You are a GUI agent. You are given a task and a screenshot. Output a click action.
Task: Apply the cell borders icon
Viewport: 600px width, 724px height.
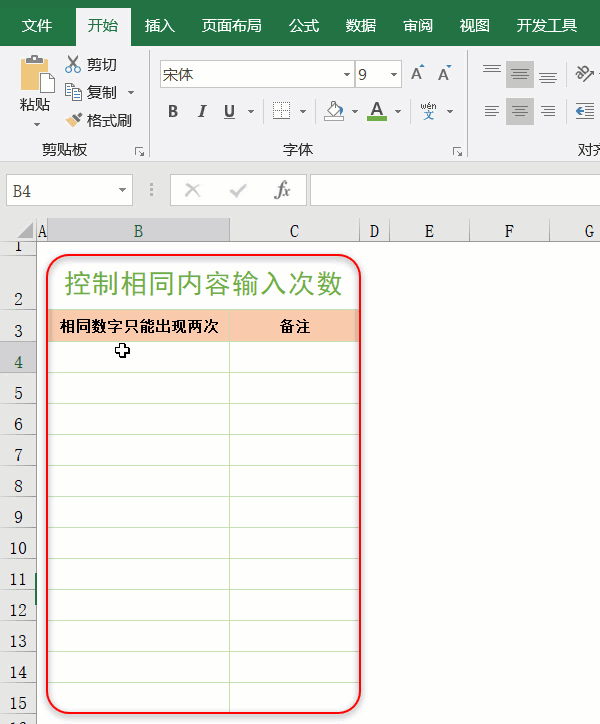(x=281, y=111)
